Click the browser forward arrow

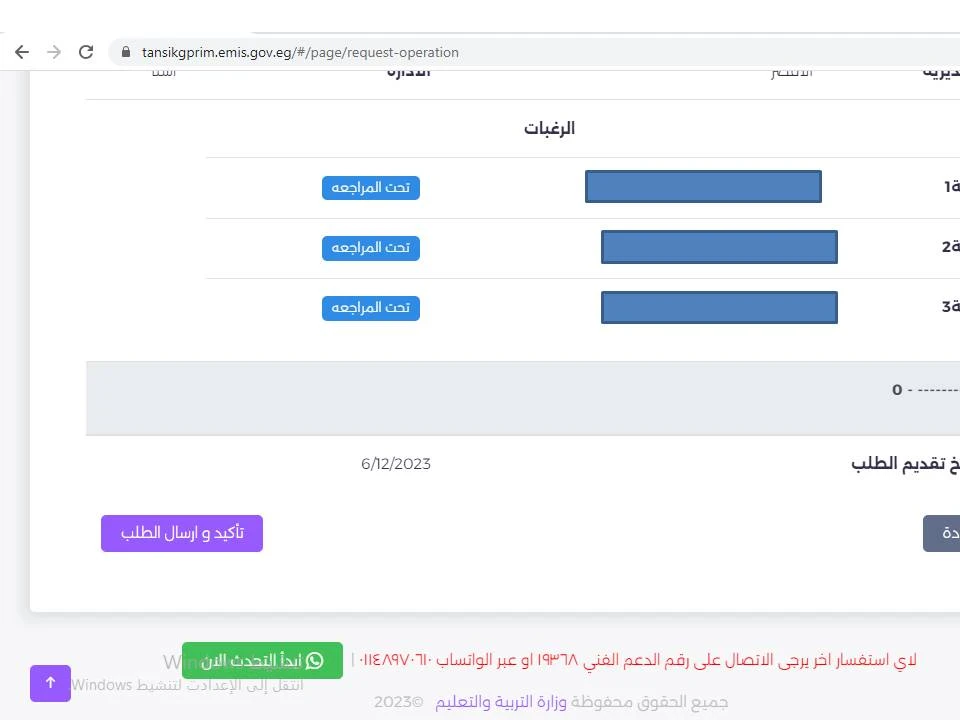pos(54,52)
